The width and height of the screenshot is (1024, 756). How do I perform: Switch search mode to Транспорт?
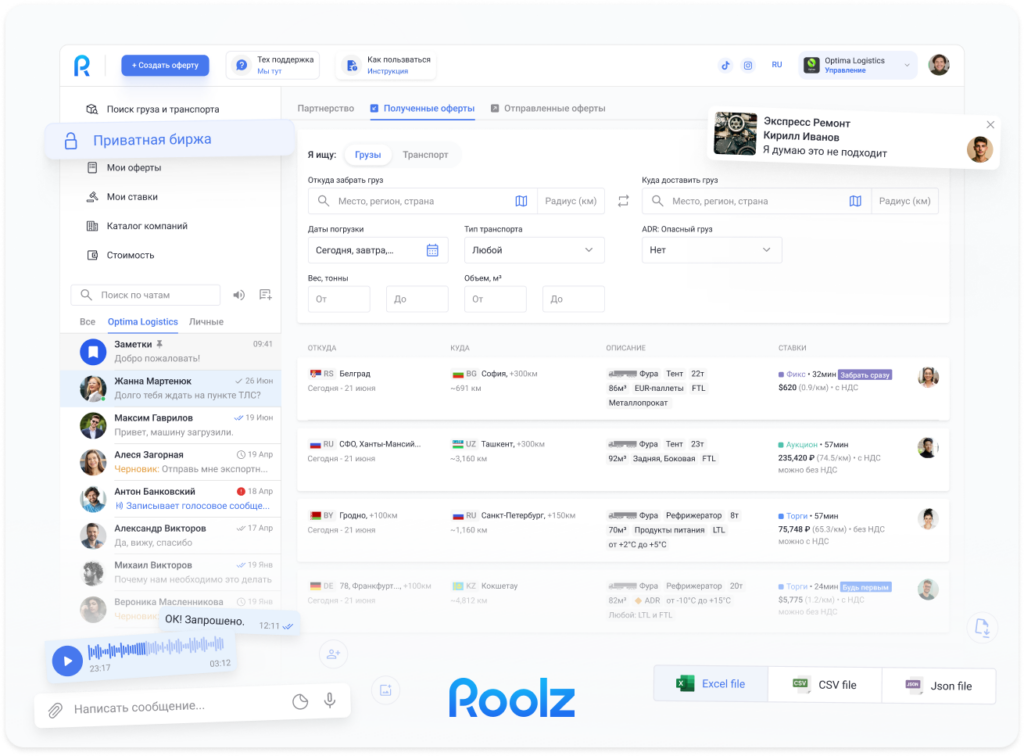[425, 155]
